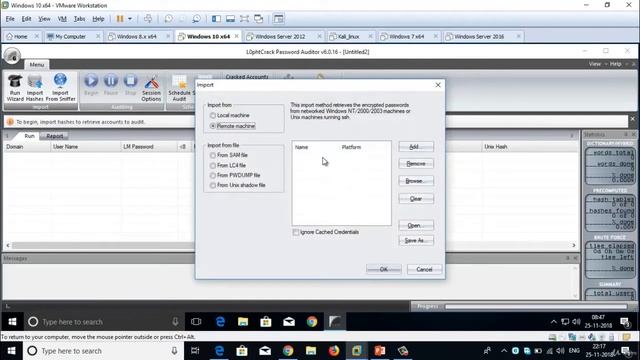640x360 pixels.
Task: Click VMware take snapshot icon
Action: [168, 19]
